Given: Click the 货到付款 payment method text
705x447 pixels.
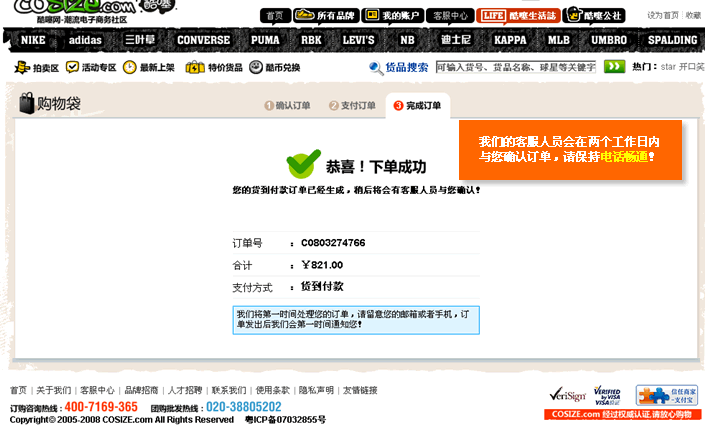Looking at the screenshot, I should click(322, 286).
